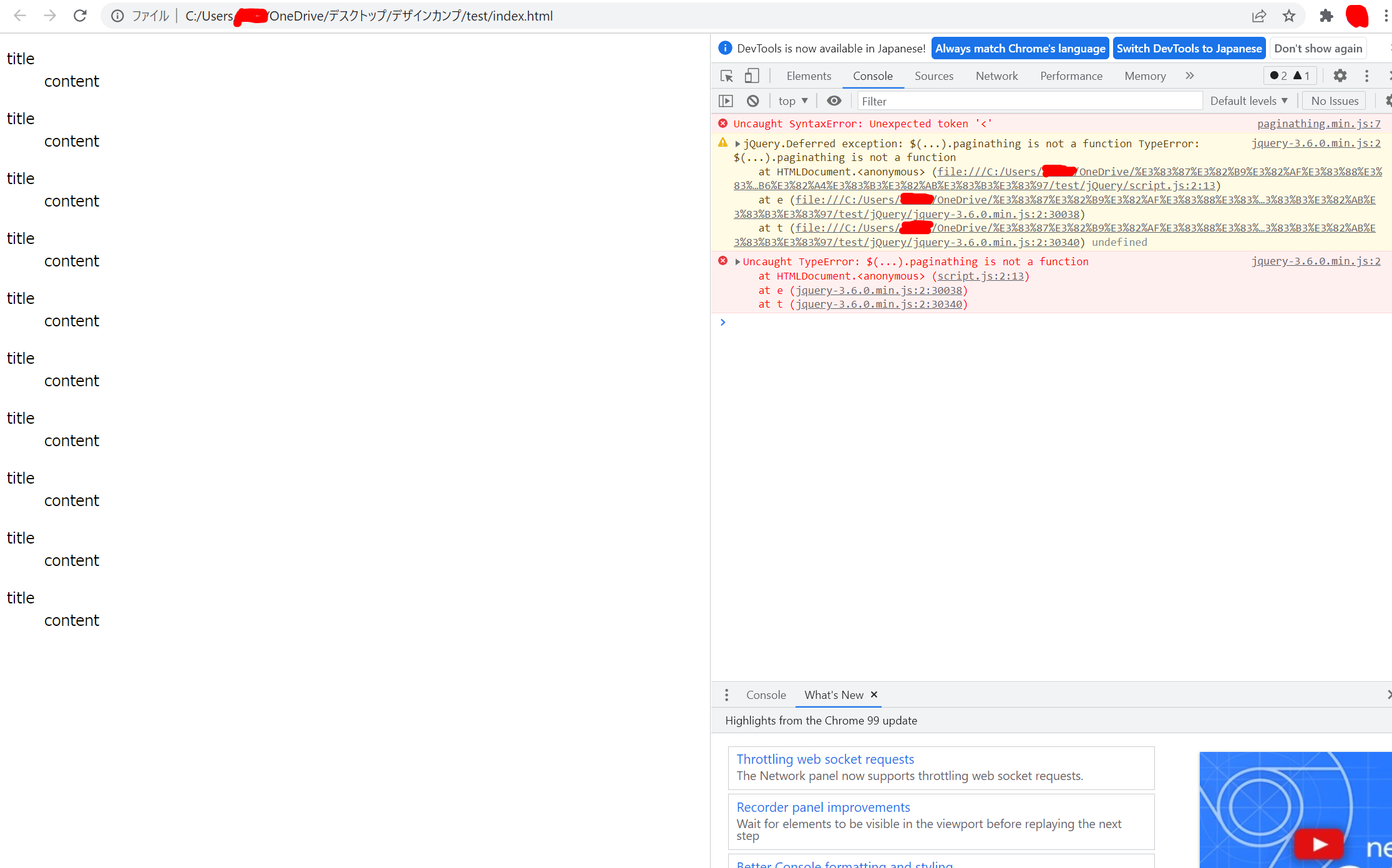Image resolution: width=1392 pixels, height=868 pixels.
Task: Switch to the Elements tab
Action: point(809,76)
